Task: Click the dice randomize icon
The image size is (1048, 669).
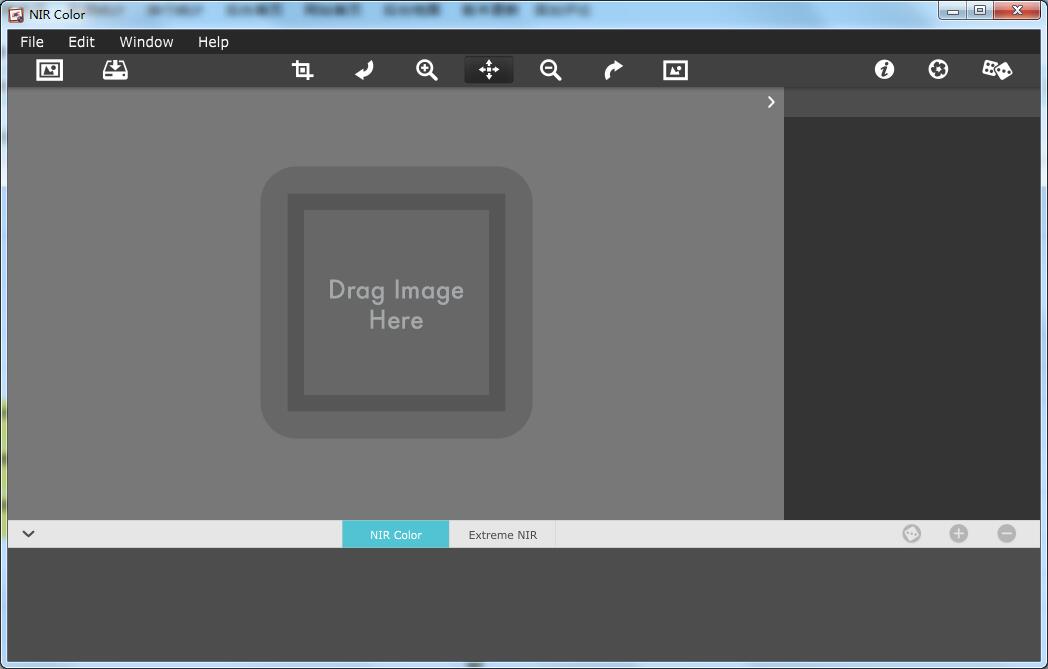Action: click(996, 70)
